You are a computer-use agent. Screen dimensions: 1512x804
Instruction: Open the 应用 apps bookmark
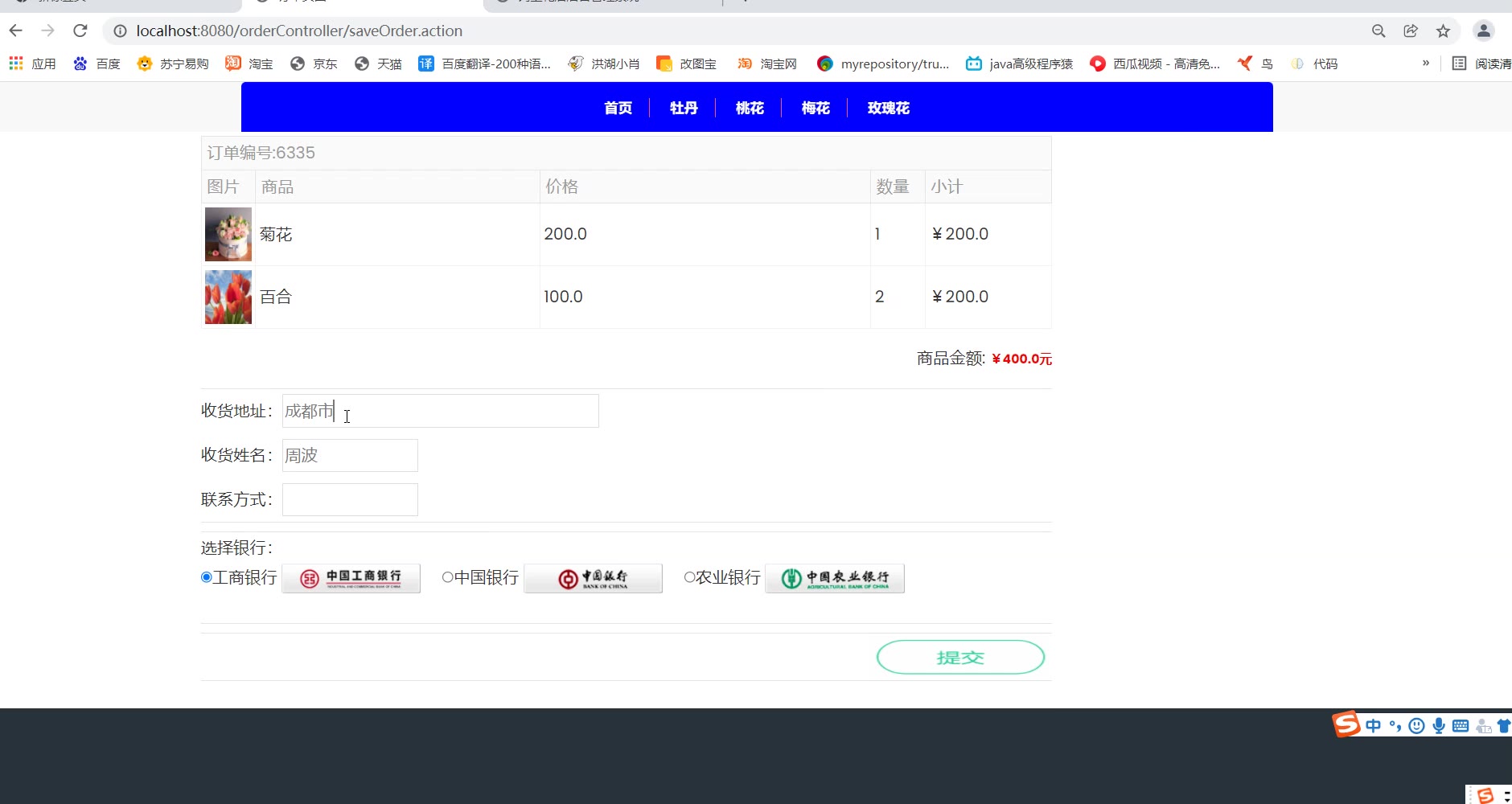[x=32, y=64]
